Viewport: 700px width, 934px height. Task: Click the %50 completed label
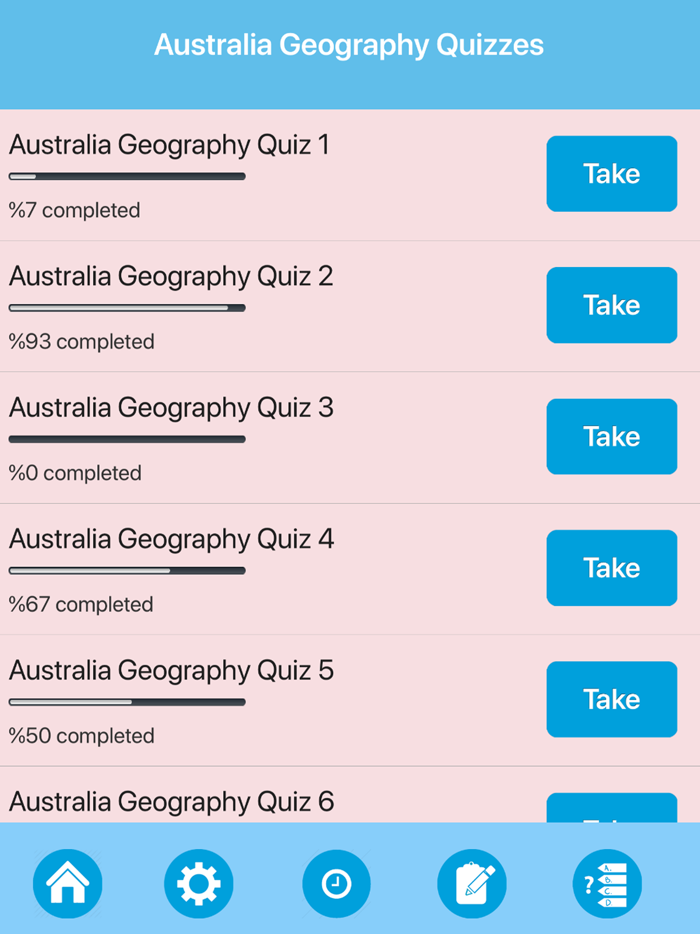click(x=80, y=735)
